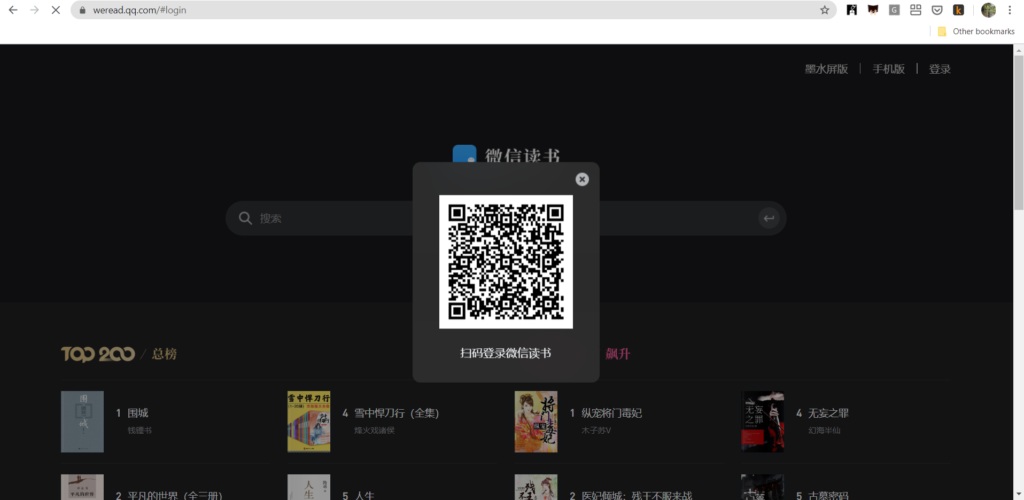Open the 人生 book title
Screen dimensions: 1024x500
(364, 495)
